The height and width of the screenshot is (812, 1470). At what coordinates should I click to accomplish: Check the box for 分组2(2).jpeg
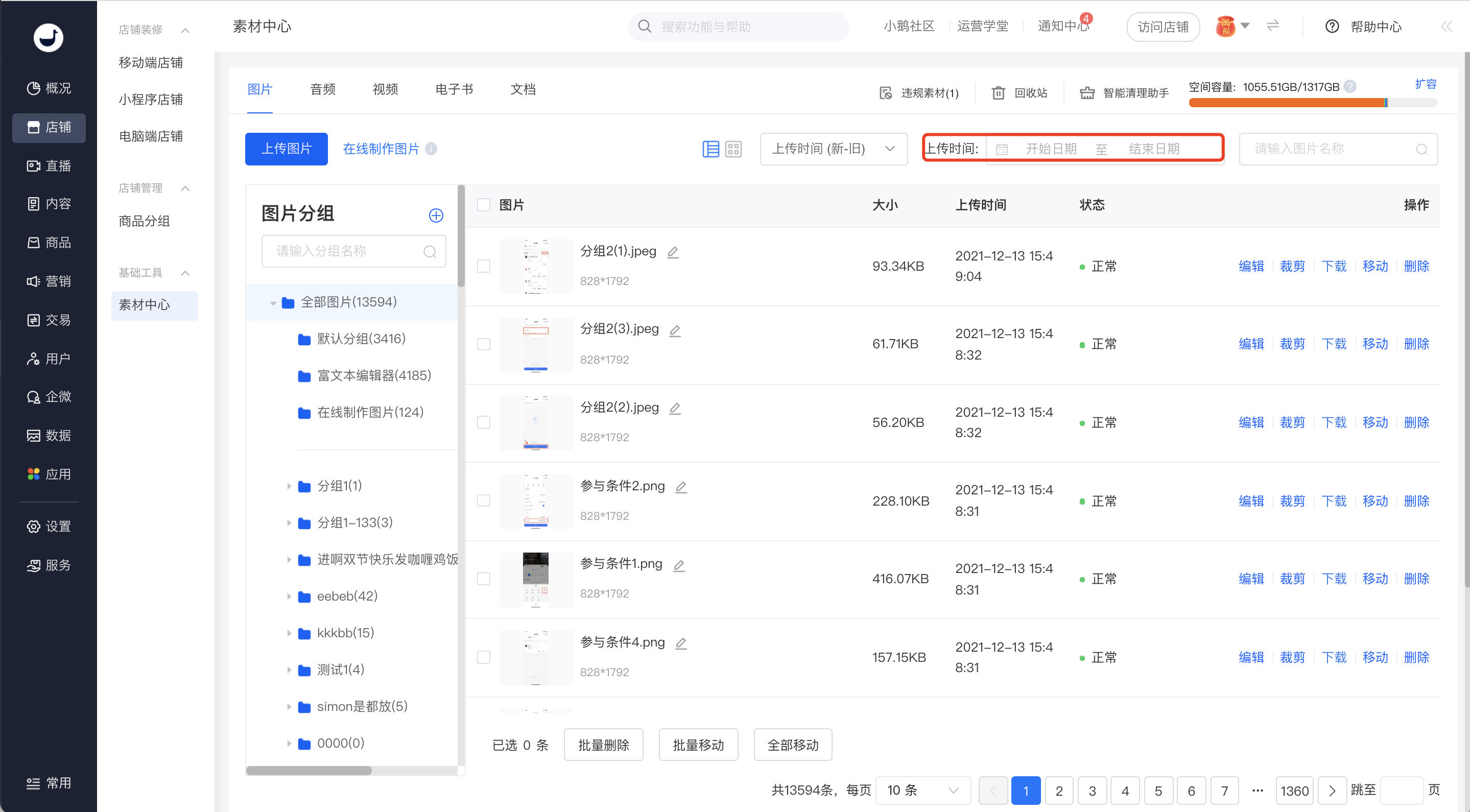483,422
